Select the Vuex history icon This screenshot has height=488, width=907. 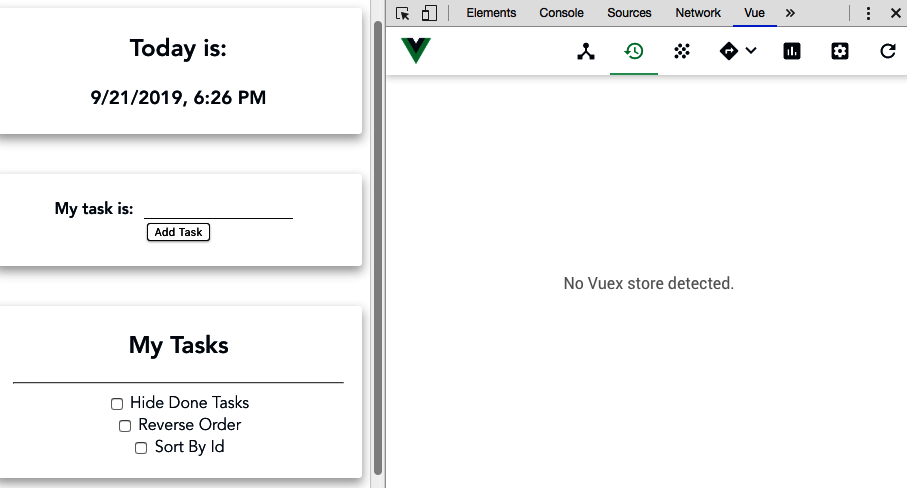coord(633,51)
